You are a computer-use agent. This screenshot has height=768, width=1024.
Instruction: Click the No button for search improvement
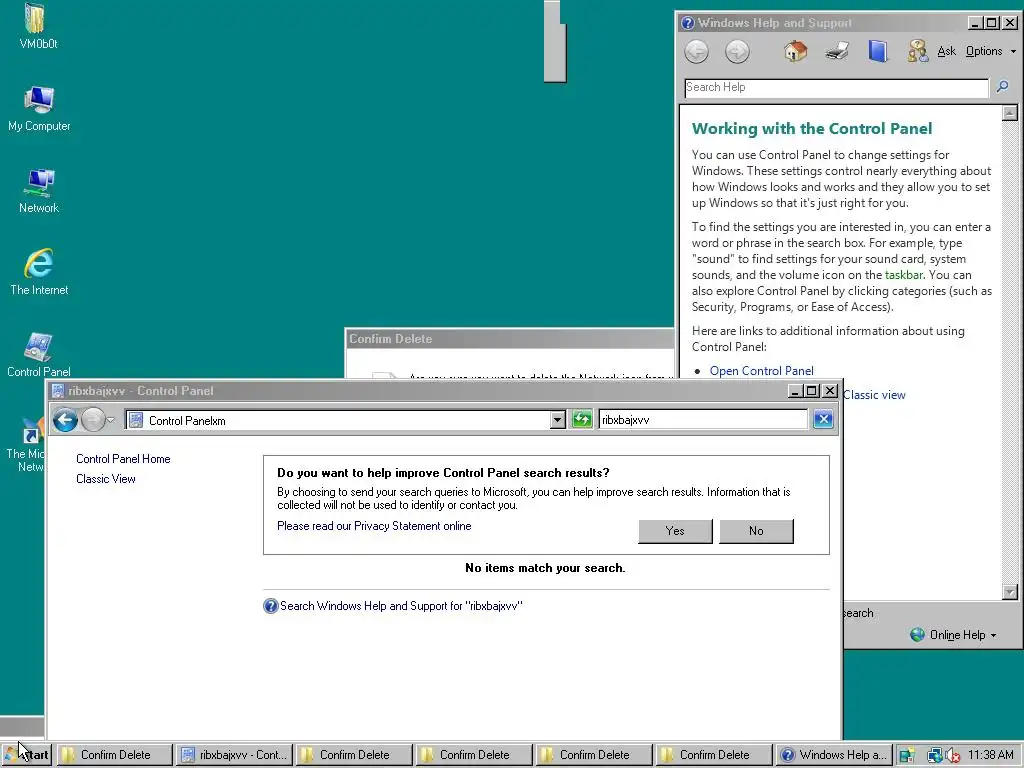click(x=756, y=531)
